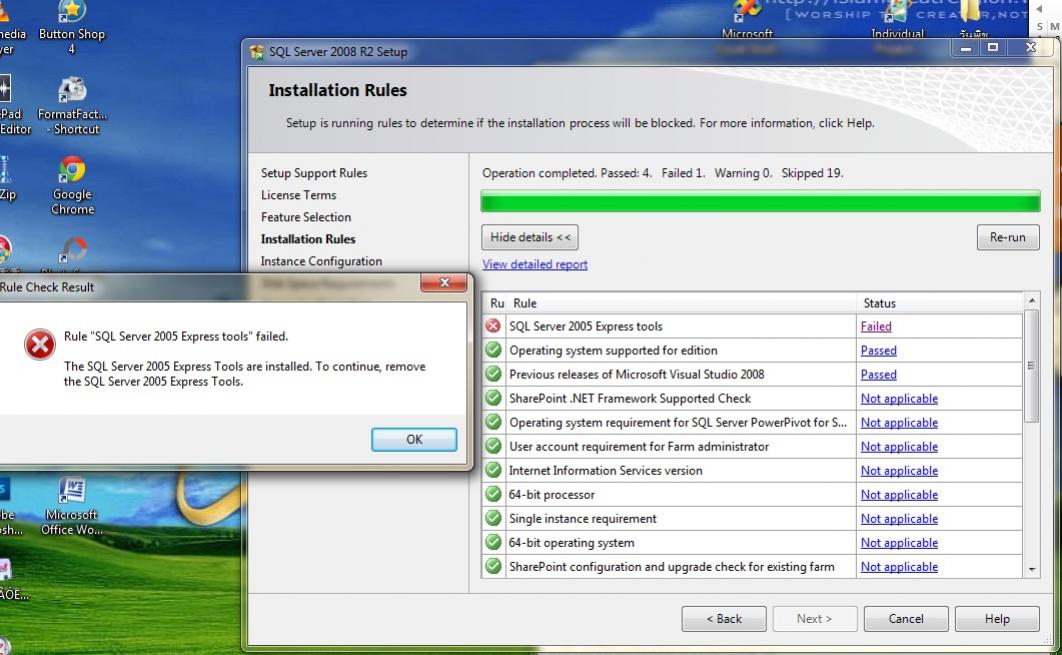
Task: Select License Terms step
Action: [299, 195]
